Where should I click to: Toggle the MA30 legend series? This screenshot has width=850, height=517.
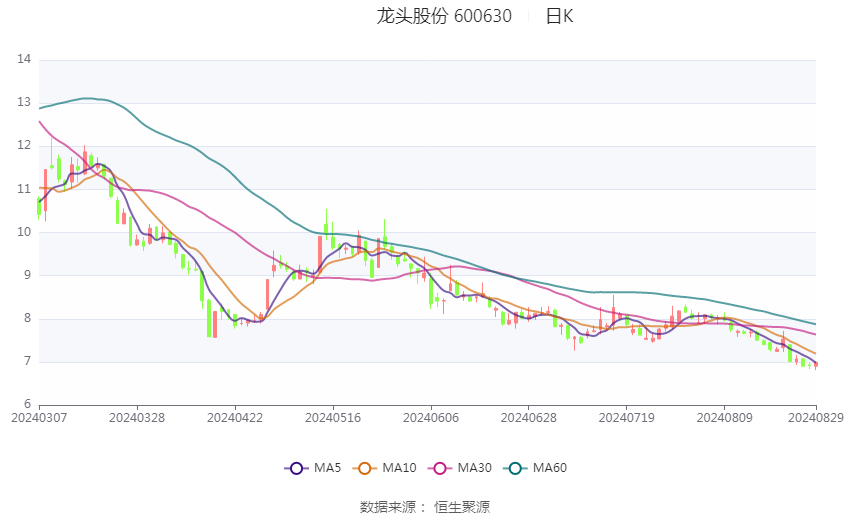460,468
